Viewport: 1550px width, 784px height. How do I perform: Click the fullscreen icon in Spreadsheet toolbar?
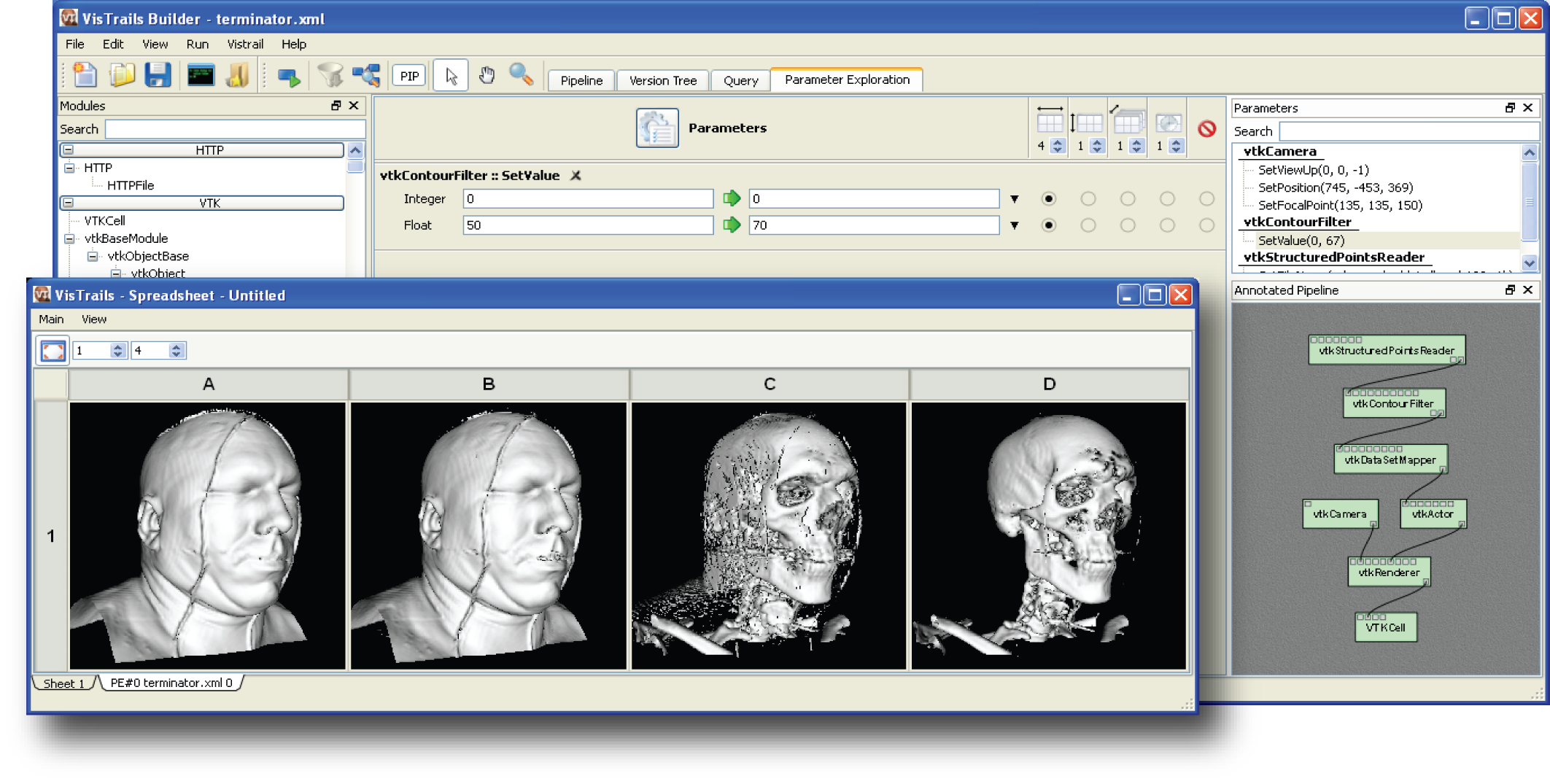tap(53, 351)
